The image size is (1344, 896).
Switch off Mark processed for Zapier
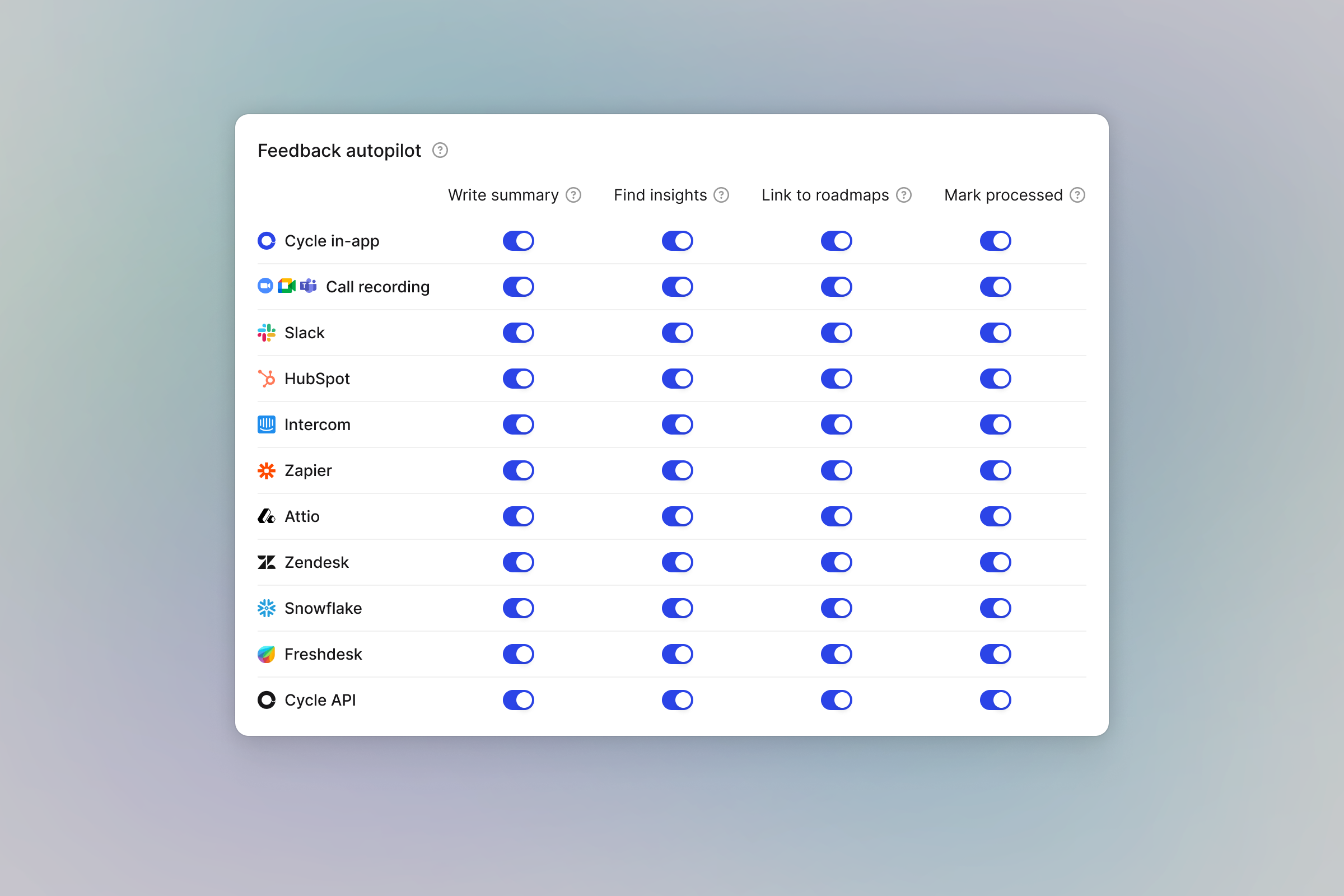tap(996, 470)
